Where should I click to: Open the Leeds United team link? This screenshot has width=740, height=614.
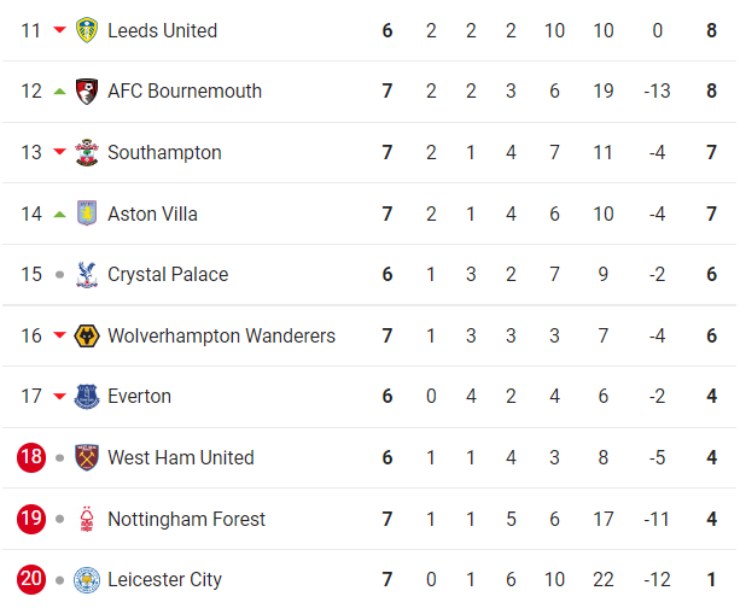[162, 31]
